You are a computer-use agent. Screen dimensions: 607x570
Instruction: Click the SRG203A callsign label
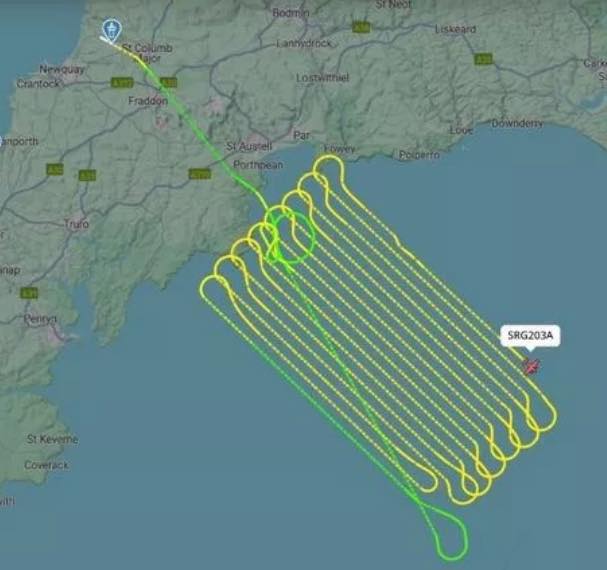(530, 335)
